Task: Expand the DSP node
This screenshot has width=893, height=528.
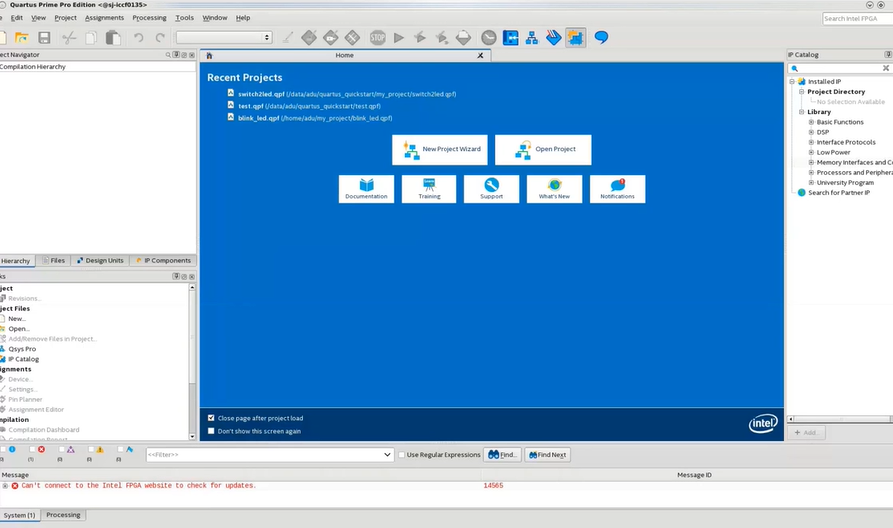Action: (812, 132)
